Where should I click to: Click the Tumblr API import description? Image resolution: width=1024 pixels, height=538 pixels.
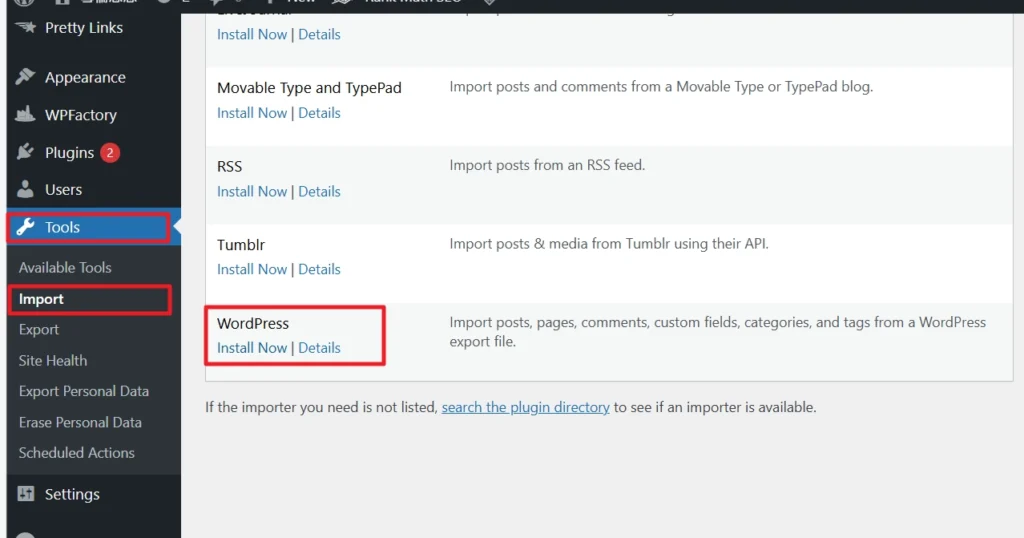click(x=609, y=244)
